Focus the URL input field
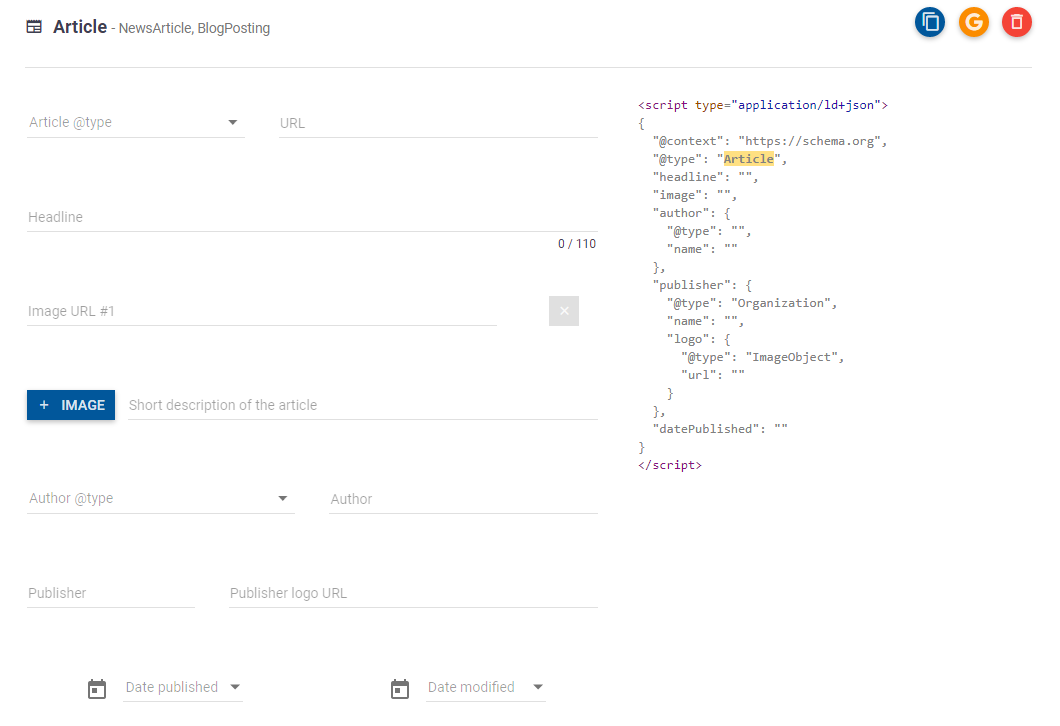 [x=438, y=123]
